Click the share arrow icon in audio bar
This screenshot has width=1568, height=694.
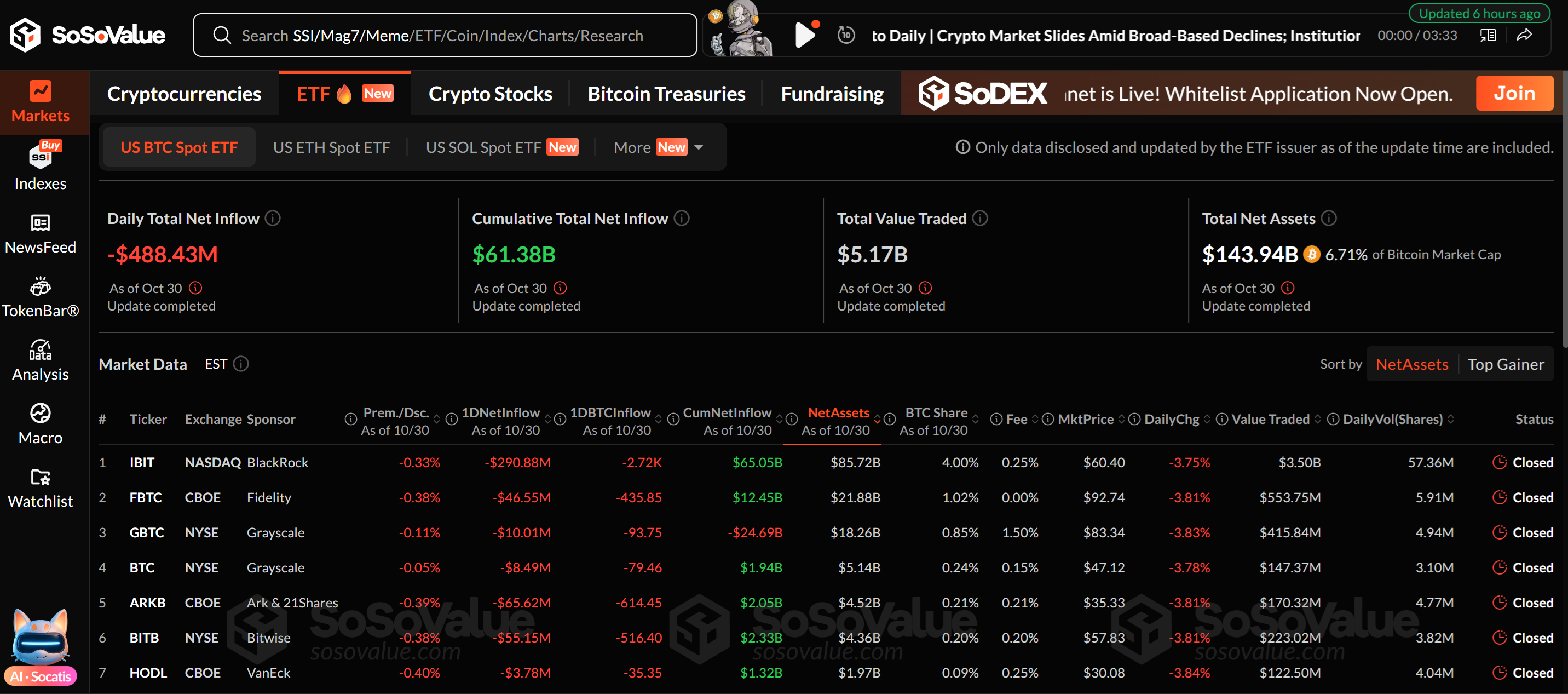point(1524,35)
